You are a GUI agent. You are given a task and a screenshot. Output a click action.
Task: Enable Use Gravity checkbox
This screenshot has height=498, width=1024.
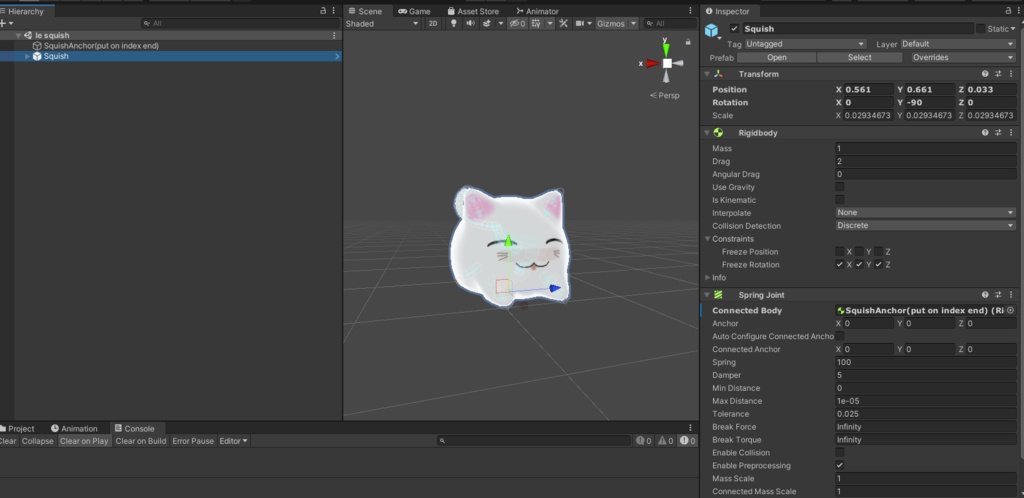point(840,187)
